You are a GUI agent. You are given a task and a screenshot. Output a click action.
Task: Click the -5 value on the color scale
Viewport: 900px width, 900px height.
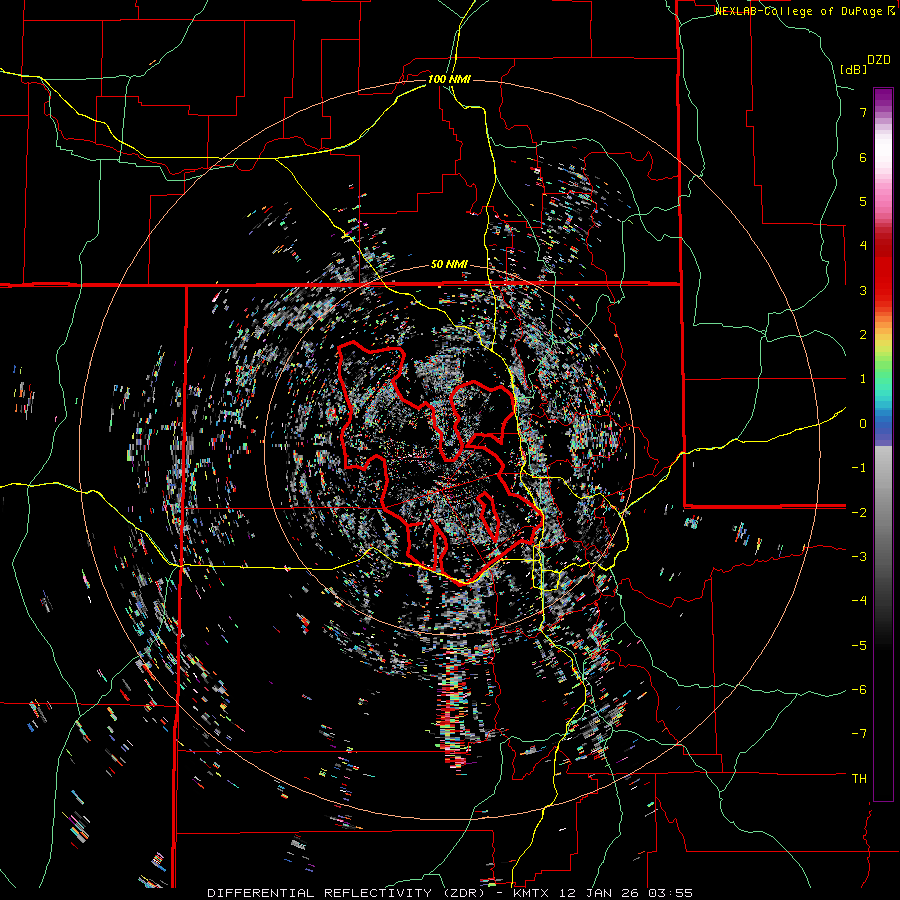pos(859,645)
